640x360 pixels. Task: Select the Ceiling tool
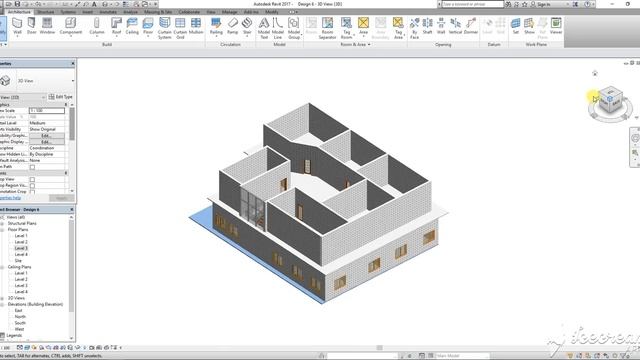coord(132,26)
